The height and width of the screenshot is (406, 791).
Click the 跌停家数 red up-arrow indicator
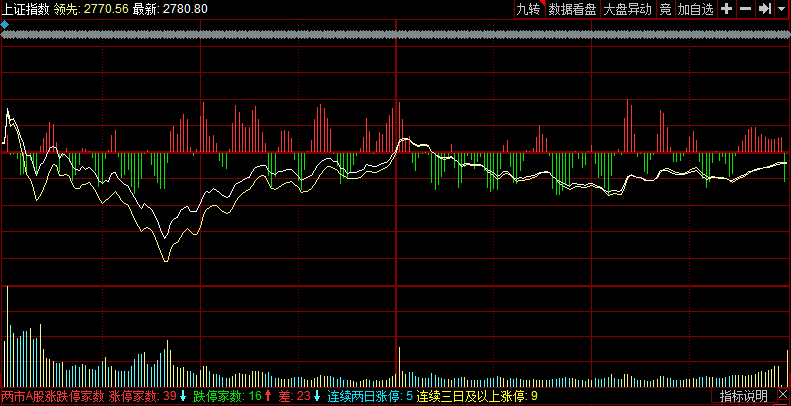[268, 397]
